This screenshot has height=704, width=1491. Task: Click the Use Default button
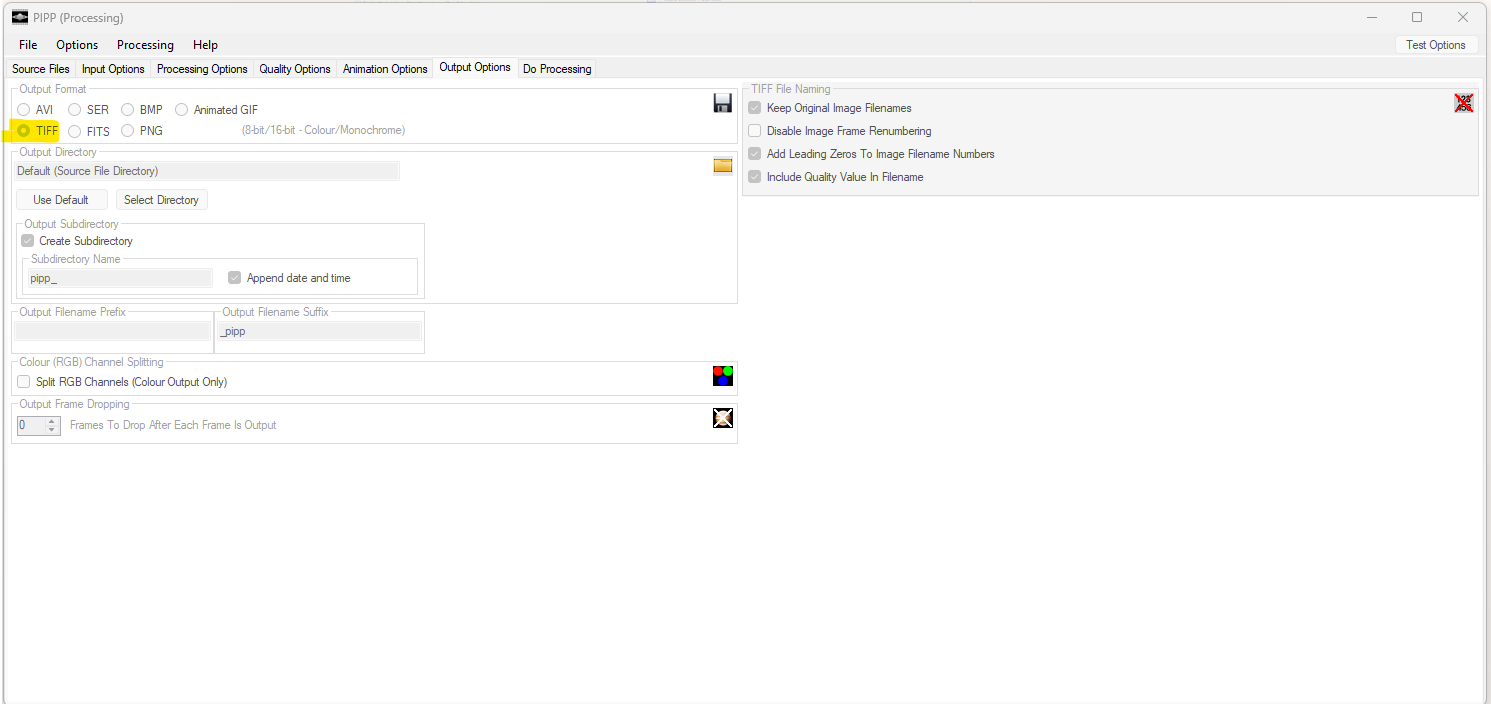pos(61,200)
